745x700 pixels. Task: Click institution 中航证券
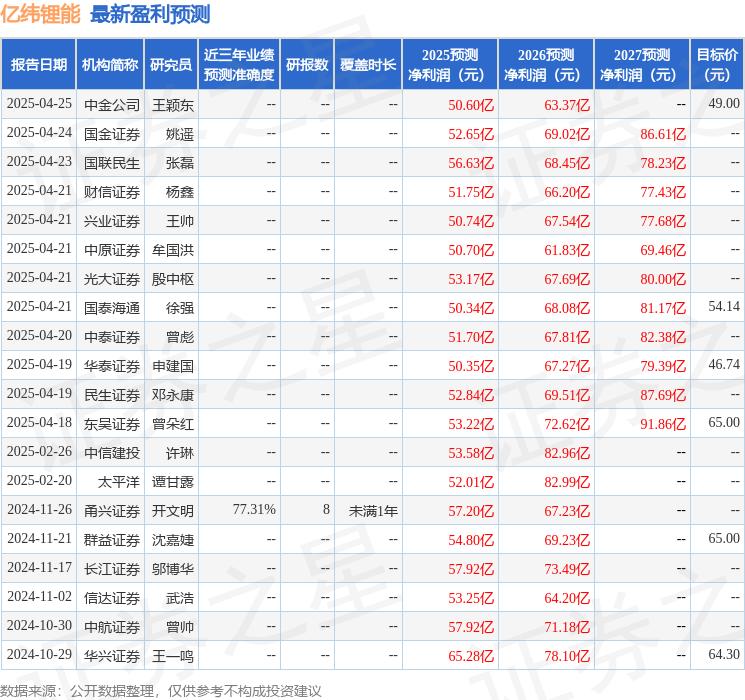(x=112, y=627)
